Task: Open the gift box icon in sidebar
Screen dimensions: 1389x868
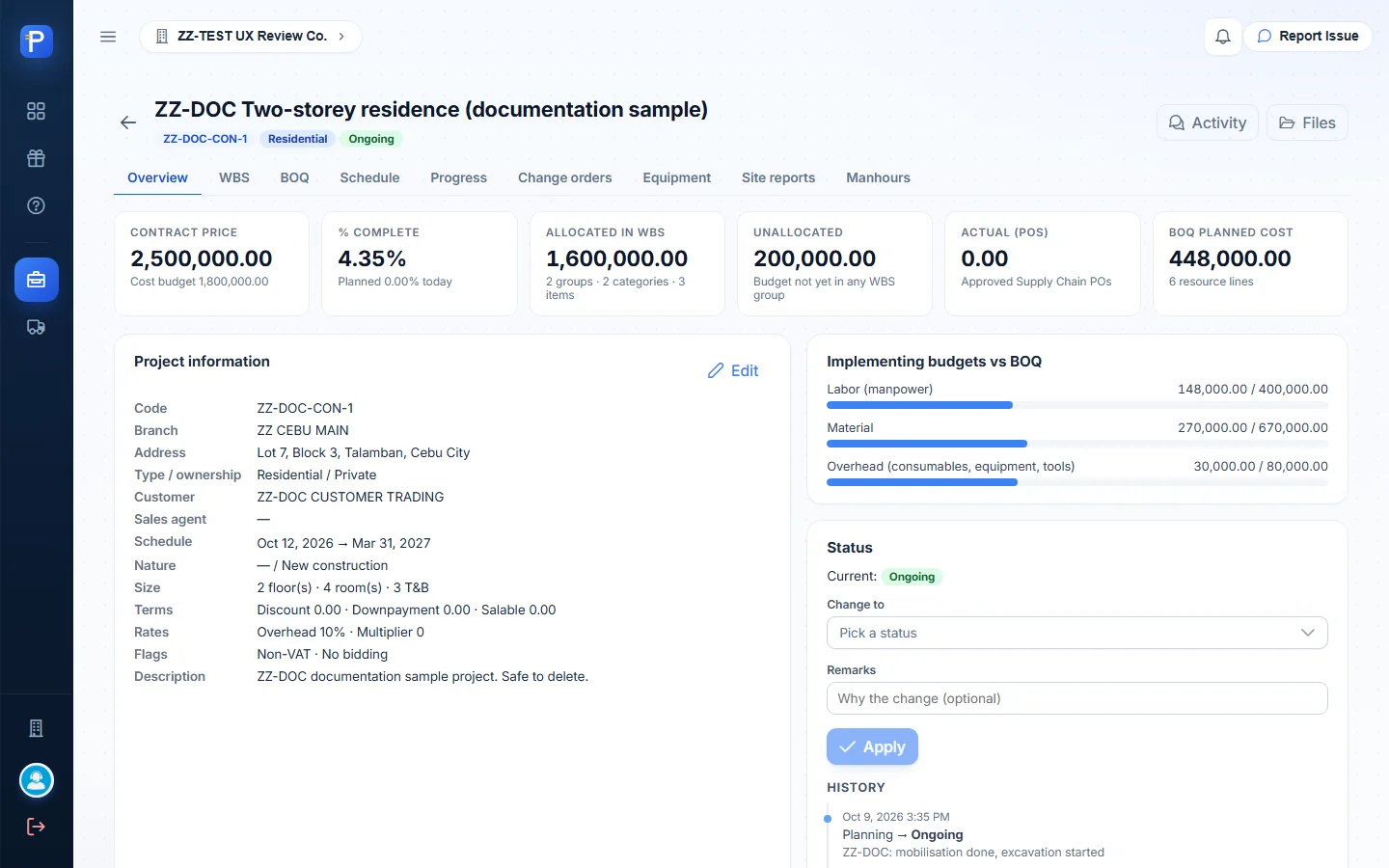Action: [37, 158]
